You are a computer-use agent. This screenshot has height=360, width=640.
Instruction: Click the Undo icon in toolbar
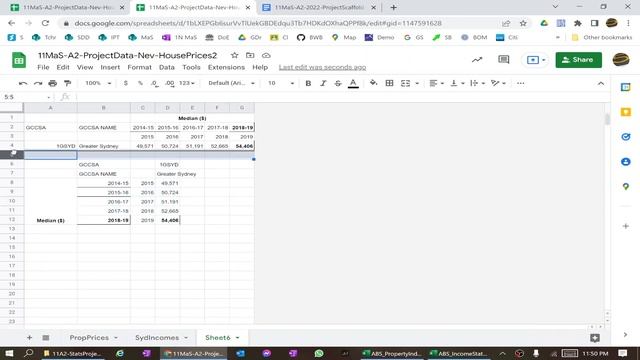pyautogui.click(x=23, y=83)
